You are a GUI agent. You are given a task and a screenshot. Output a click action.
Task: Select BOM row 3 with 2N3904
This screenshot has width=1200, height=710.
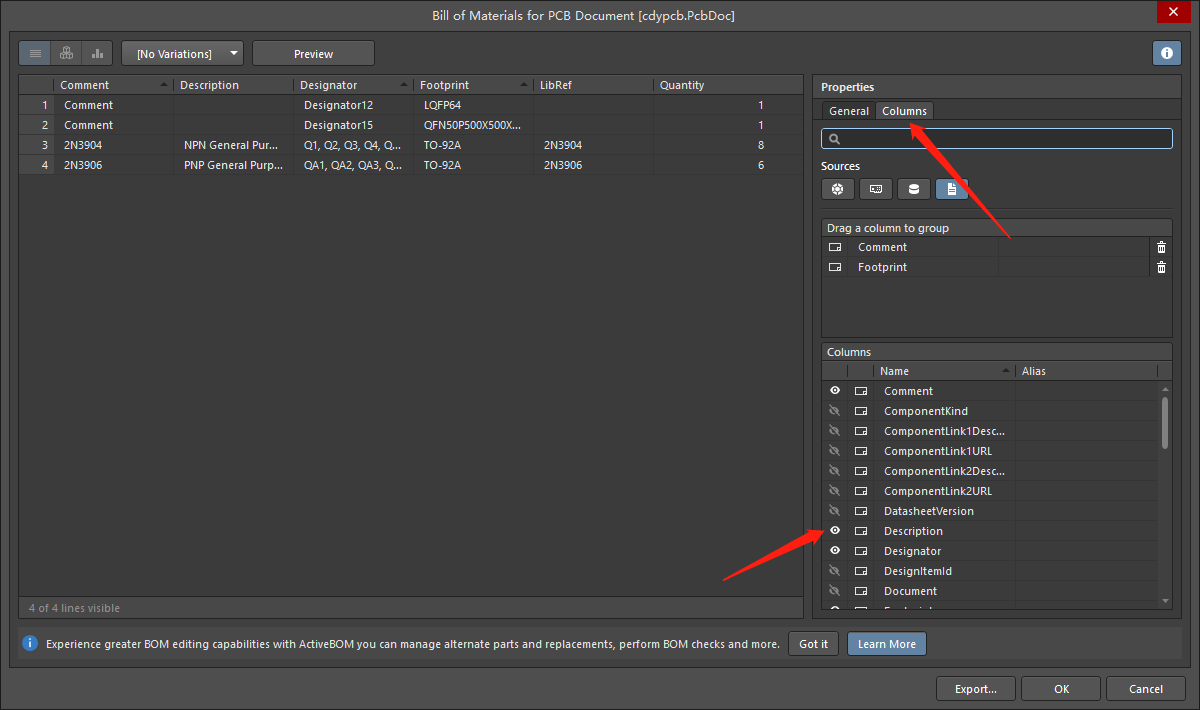click(411, 145)
